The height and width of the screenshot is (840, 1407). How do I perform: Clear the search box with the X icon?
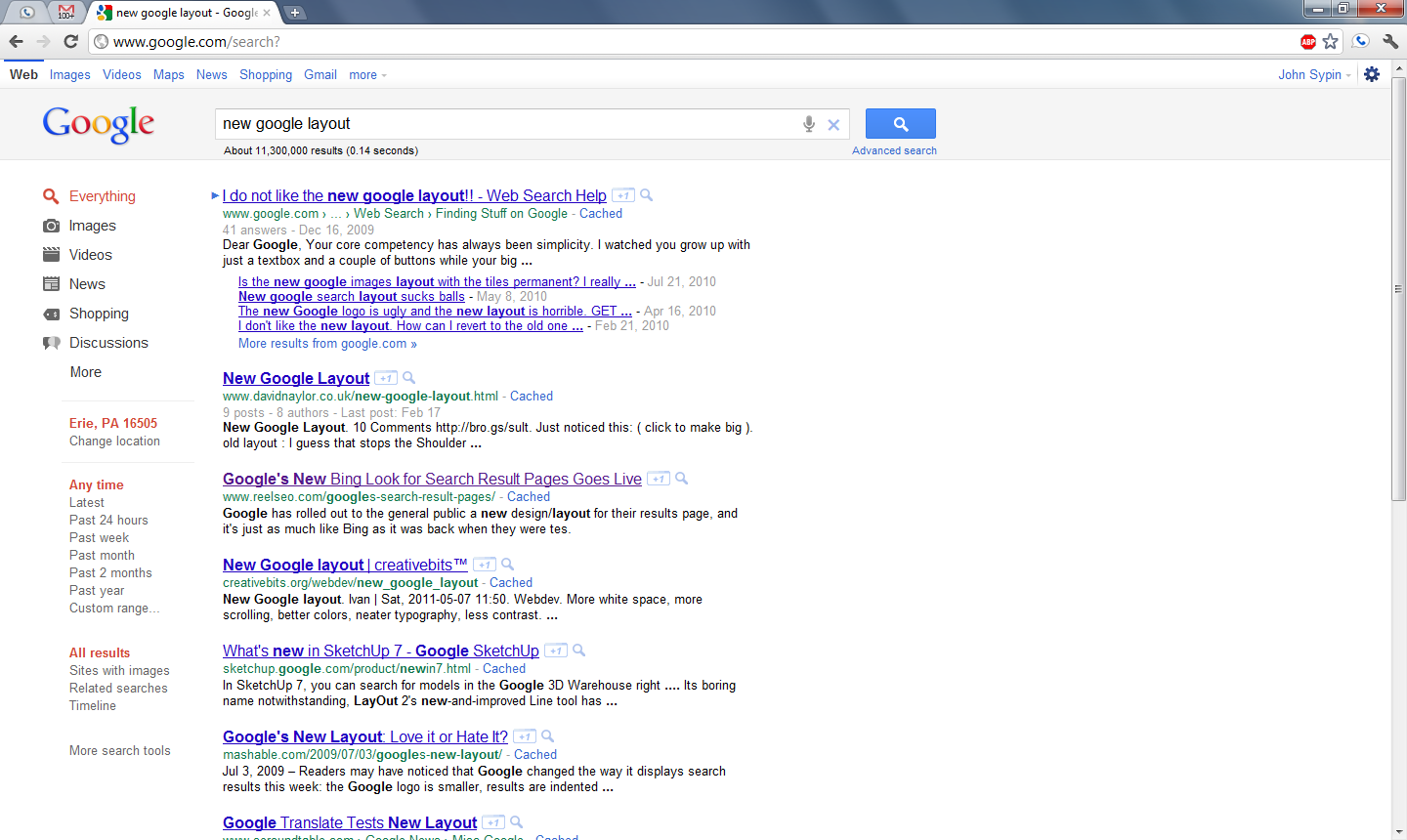coord(833,124)
